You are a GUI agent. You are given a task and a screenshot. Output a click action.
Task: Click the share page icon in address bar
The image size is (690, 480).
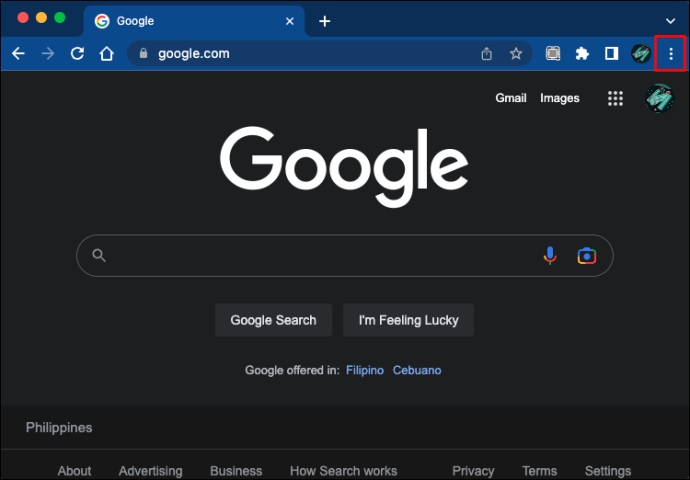click(486, 54)
